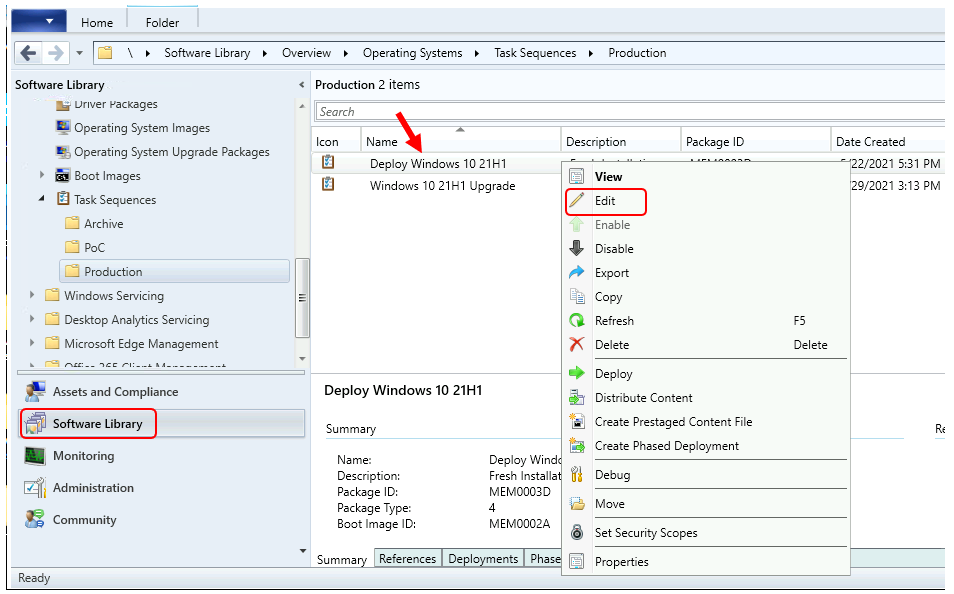
Task: Select the Deploy Windows 10 21H1 row
Action: tap(438, 164)
